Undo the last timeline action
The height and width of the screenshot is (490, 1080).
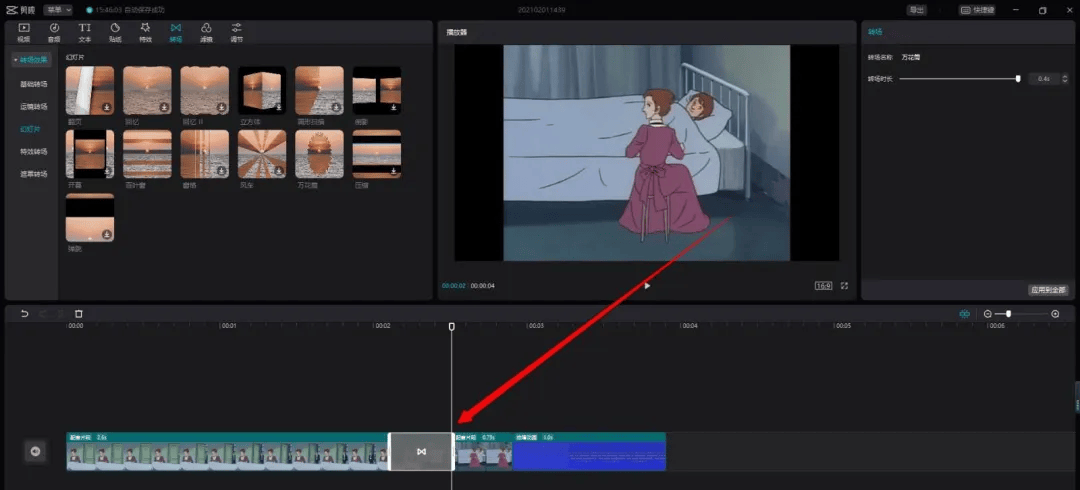coord(25,314)
